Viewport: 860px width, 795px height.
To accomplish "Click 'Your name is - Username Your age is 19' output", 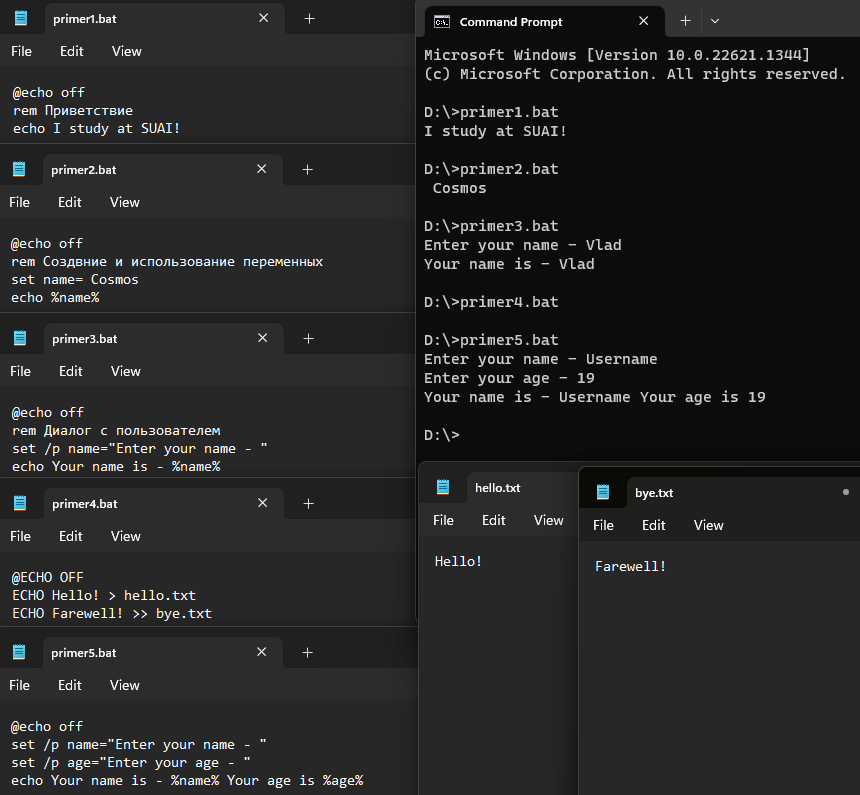I will tap(595, 397).
